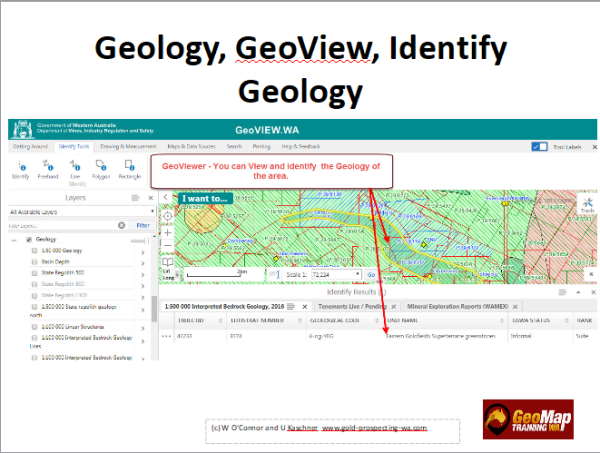Select the Identify point tool
Viewport: 600px width, 453px height.
(21, 170)
